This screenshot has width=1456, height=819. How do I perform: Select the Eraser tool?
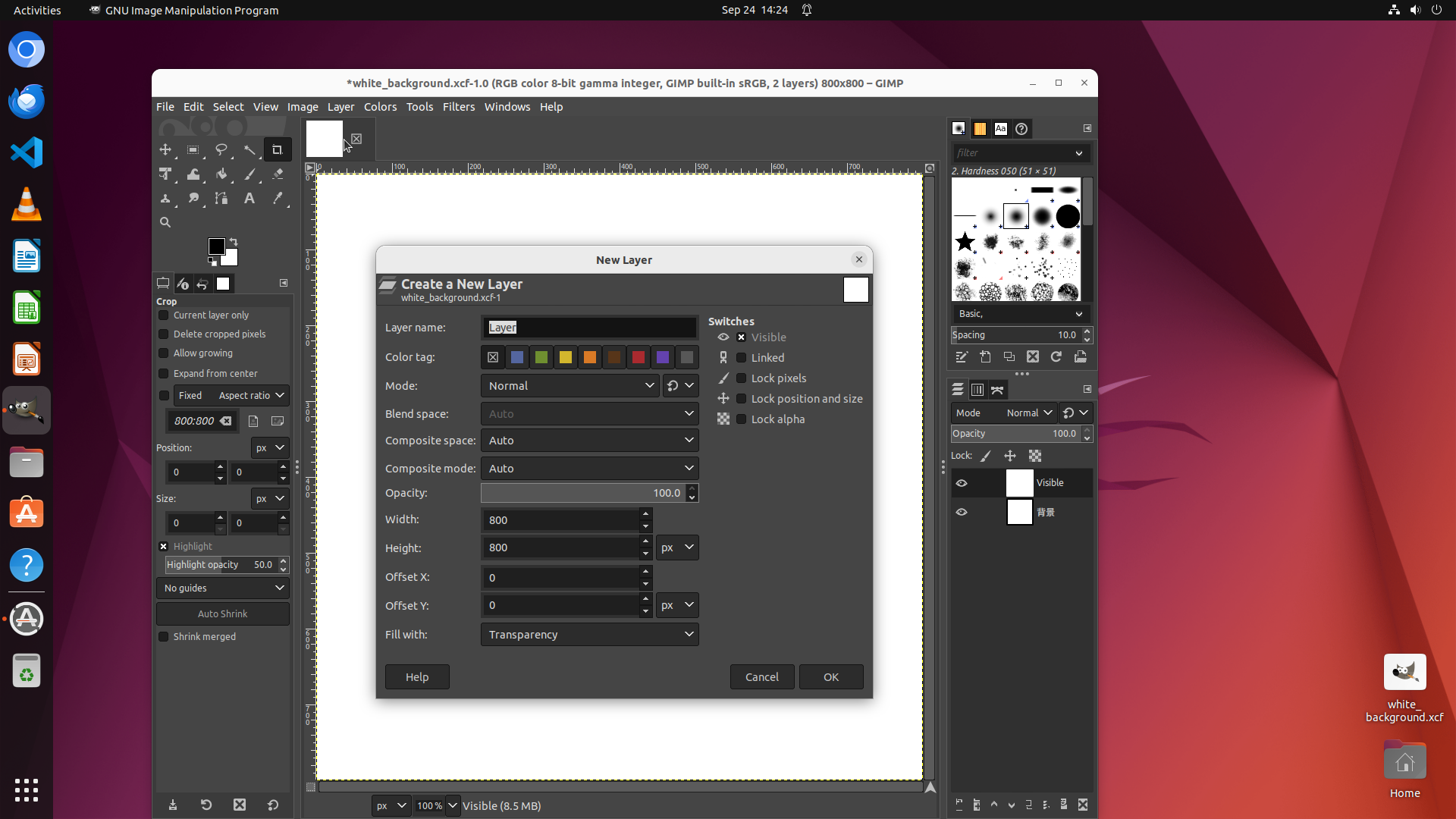pos(278,174)
